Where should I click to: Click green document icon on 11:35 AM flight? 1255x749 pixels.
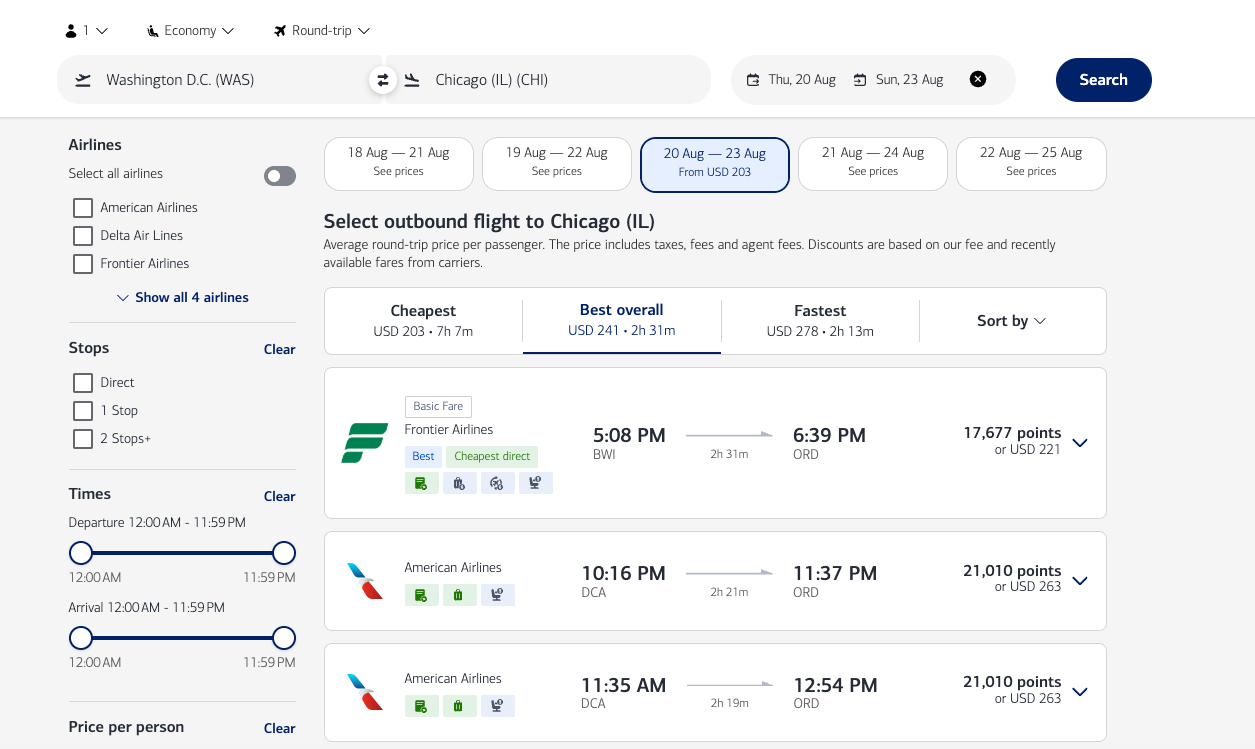pyautogui.click(x=421, y=706)
